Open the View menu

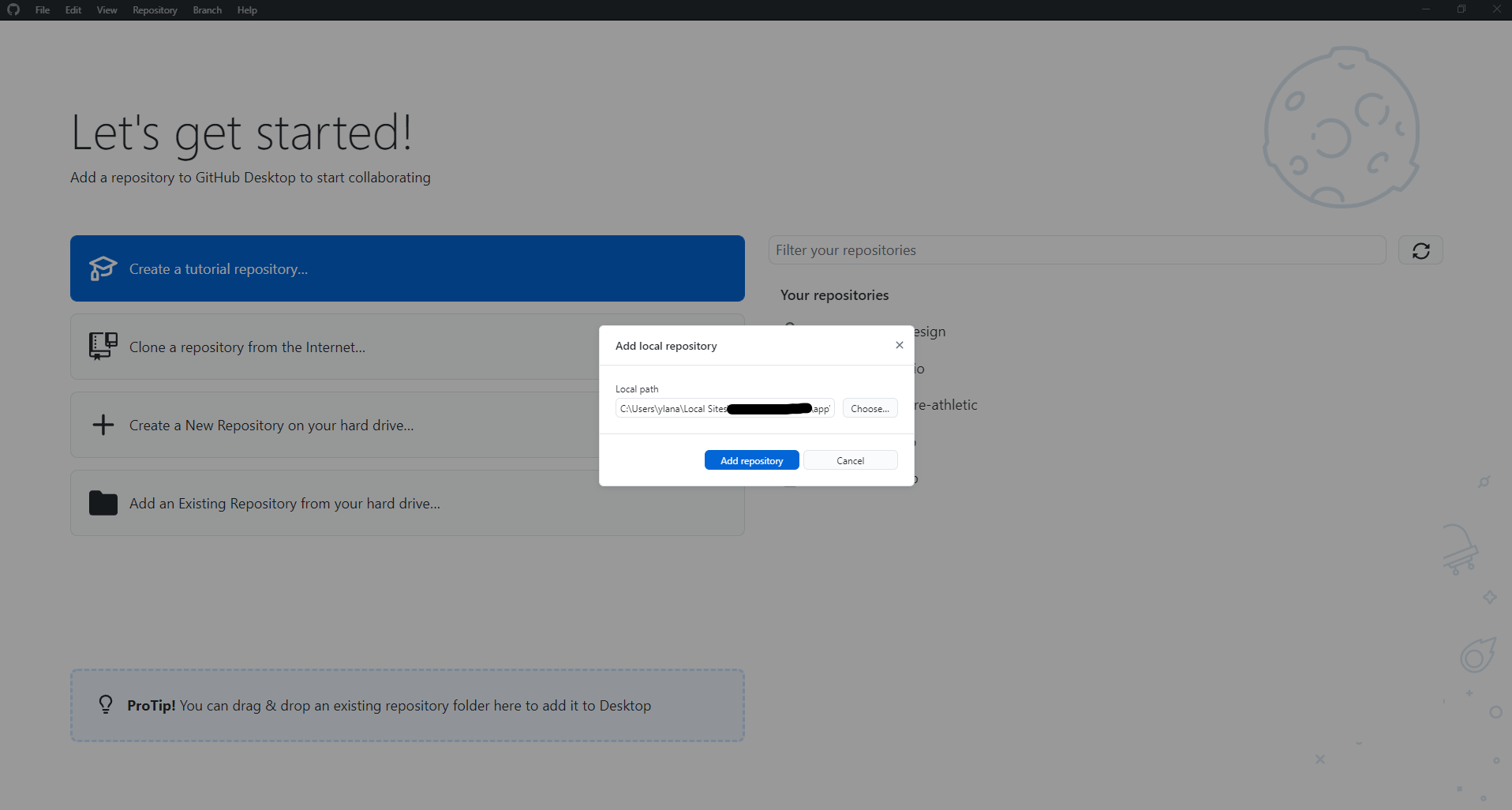point(107,10)
